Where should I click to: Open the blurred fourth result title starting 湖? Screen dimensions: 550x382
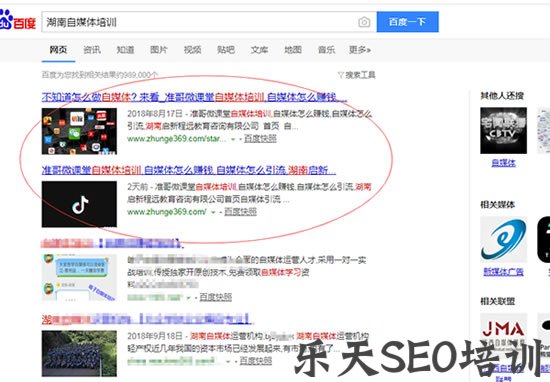coord(147,320)
